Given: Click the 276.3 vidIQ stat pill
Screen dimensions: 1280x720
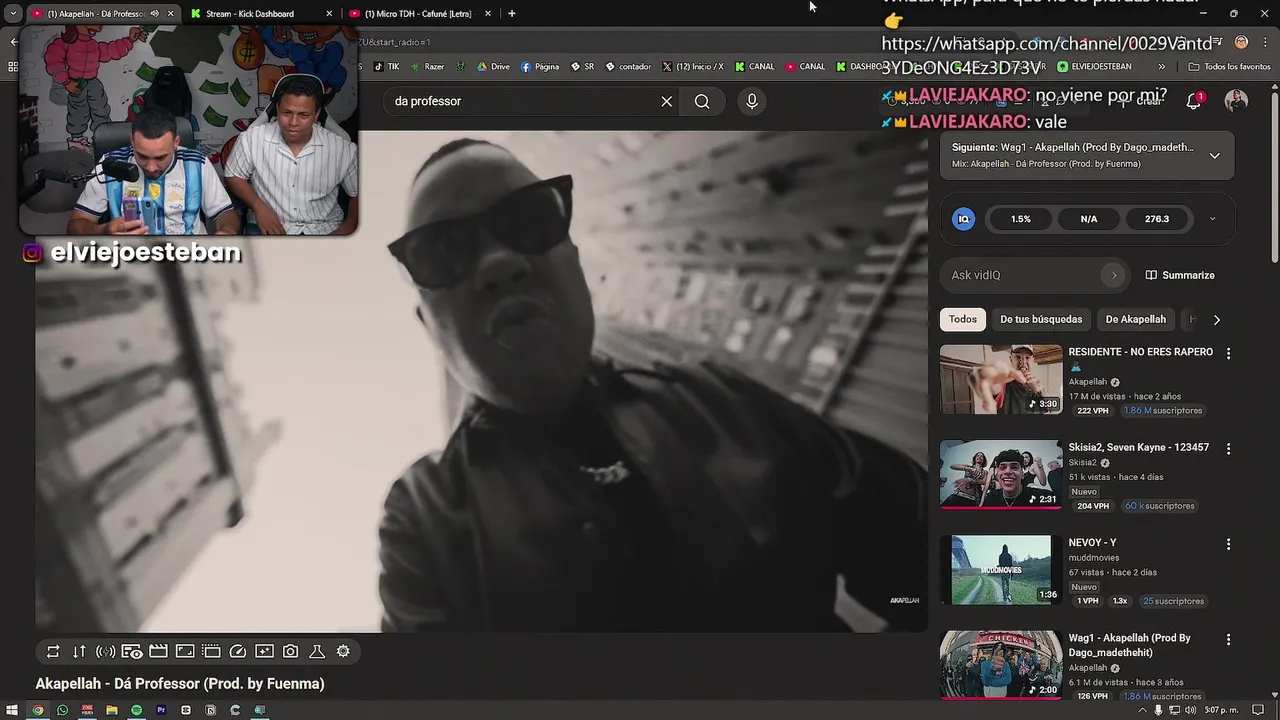Looking at the screenshot, I should click(x=1157, y=219).
